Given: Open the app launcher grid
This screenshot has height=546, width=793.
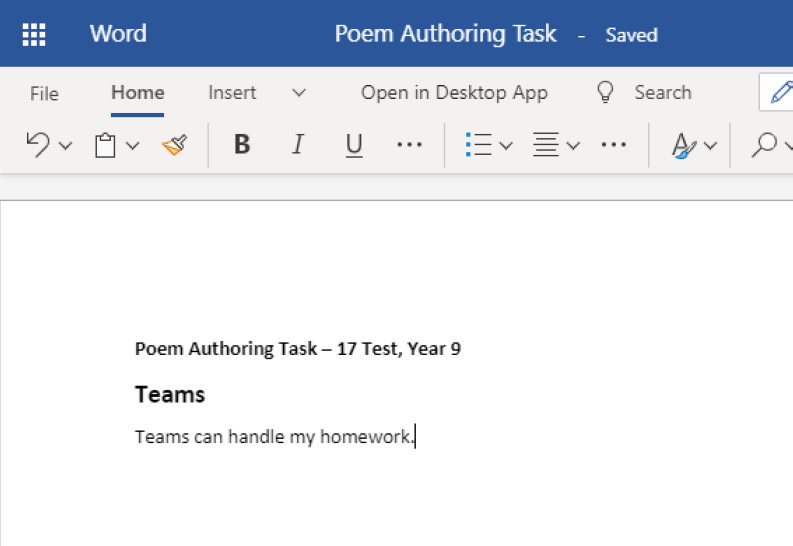Looking at the screenshot, I should [x=34, y=34].
